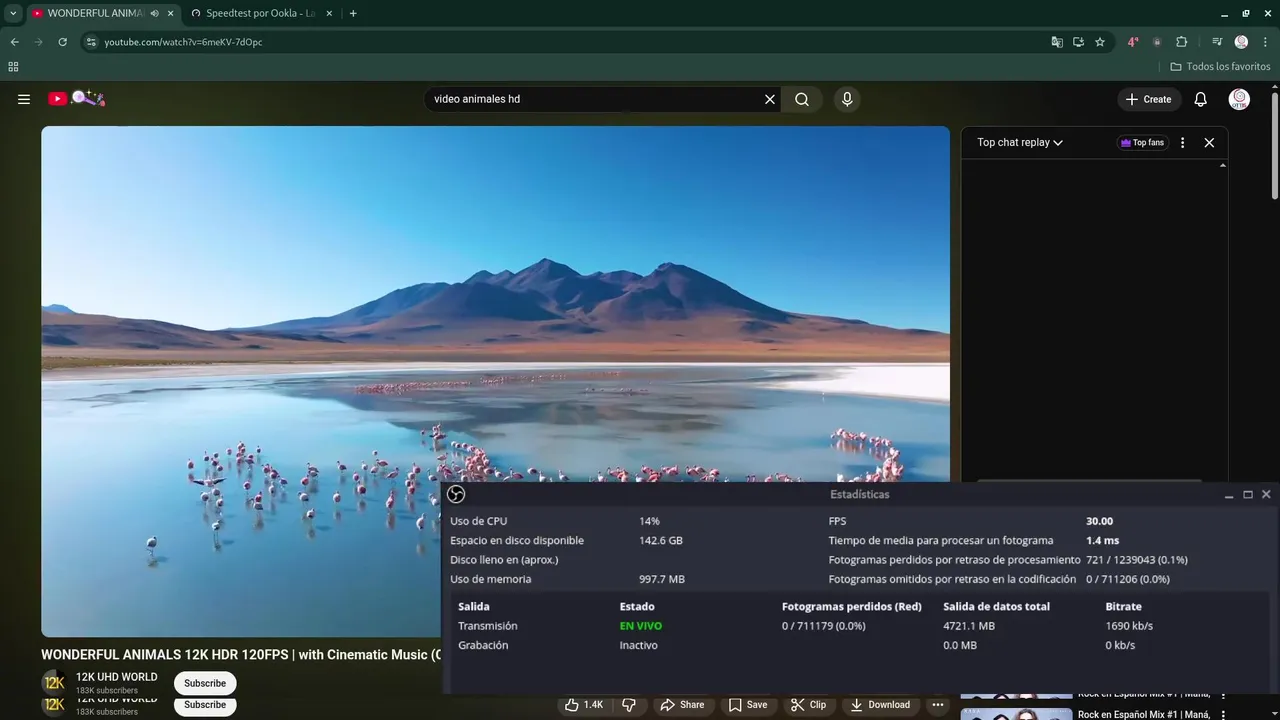1280x720 pixels.
Task: Go forward in browser history
Action: [x=38, y=42]
